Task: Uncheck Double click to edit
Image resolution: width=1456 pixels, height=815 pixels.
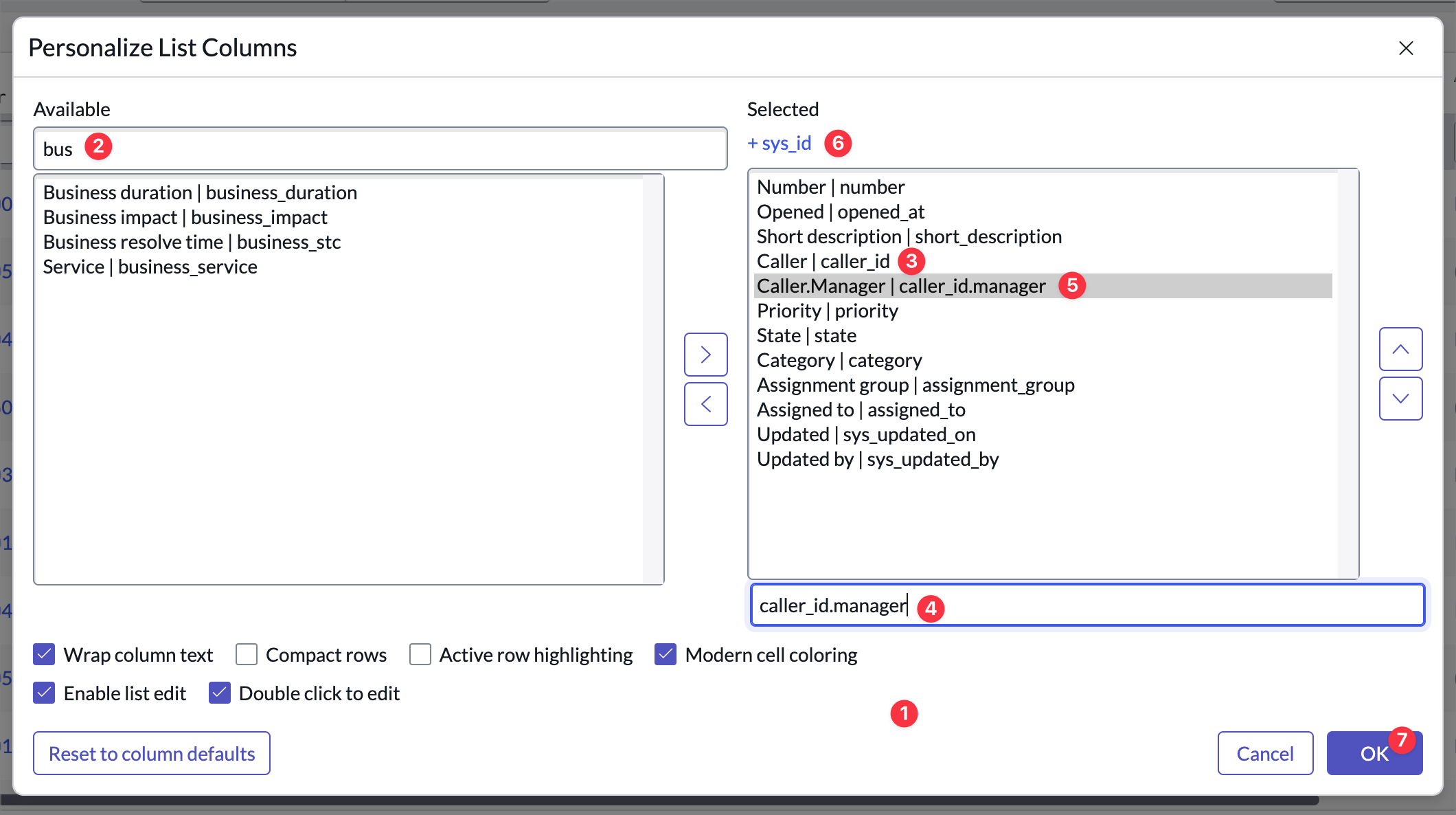Action: coord(220,693)
